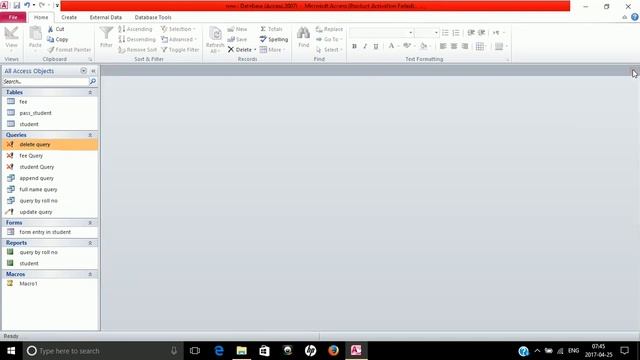Select Cut in Clipboard group
This screenshot has width=640, height=360.
point(56,29)
